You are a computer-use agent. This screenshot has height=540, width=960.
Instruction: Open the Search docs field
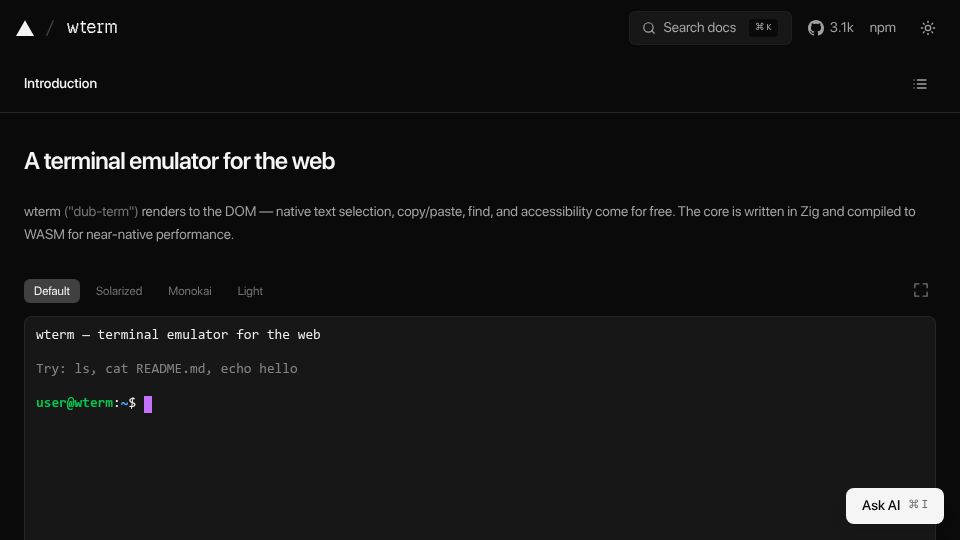pyautogui.click(x=710, y=28)
